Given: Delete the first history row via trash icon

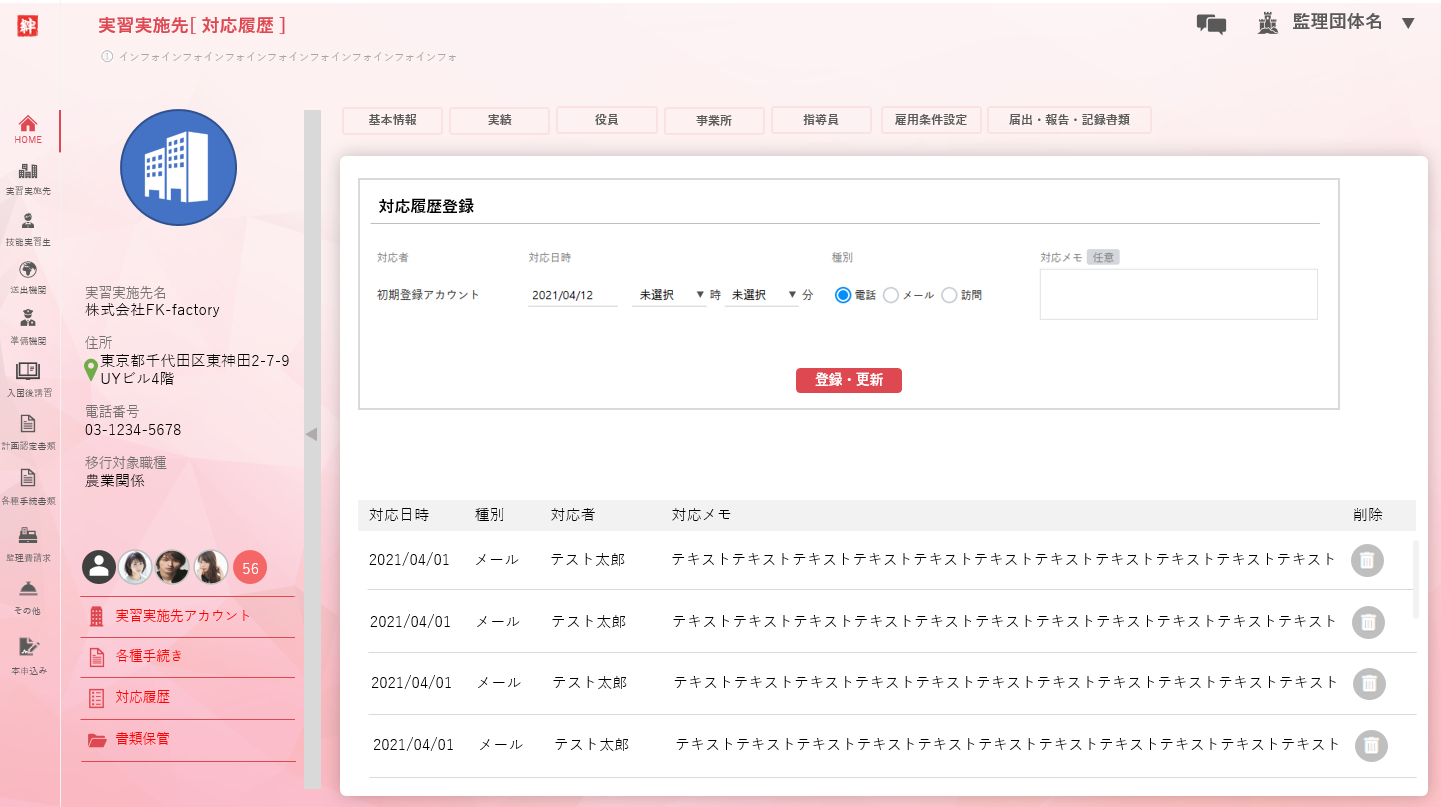Looking at the screenshot, I should [x=1367, y=560].
